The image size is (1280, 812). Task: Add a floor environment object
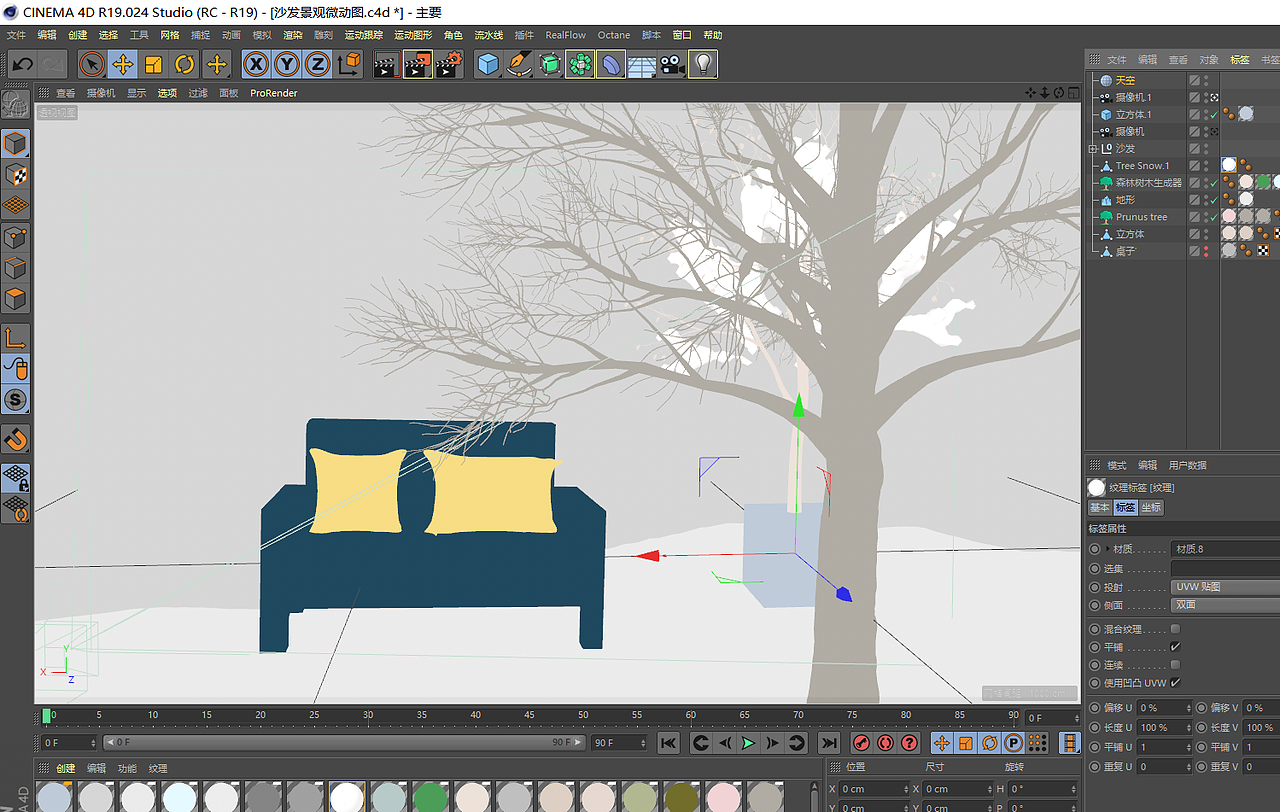[641, 64]
